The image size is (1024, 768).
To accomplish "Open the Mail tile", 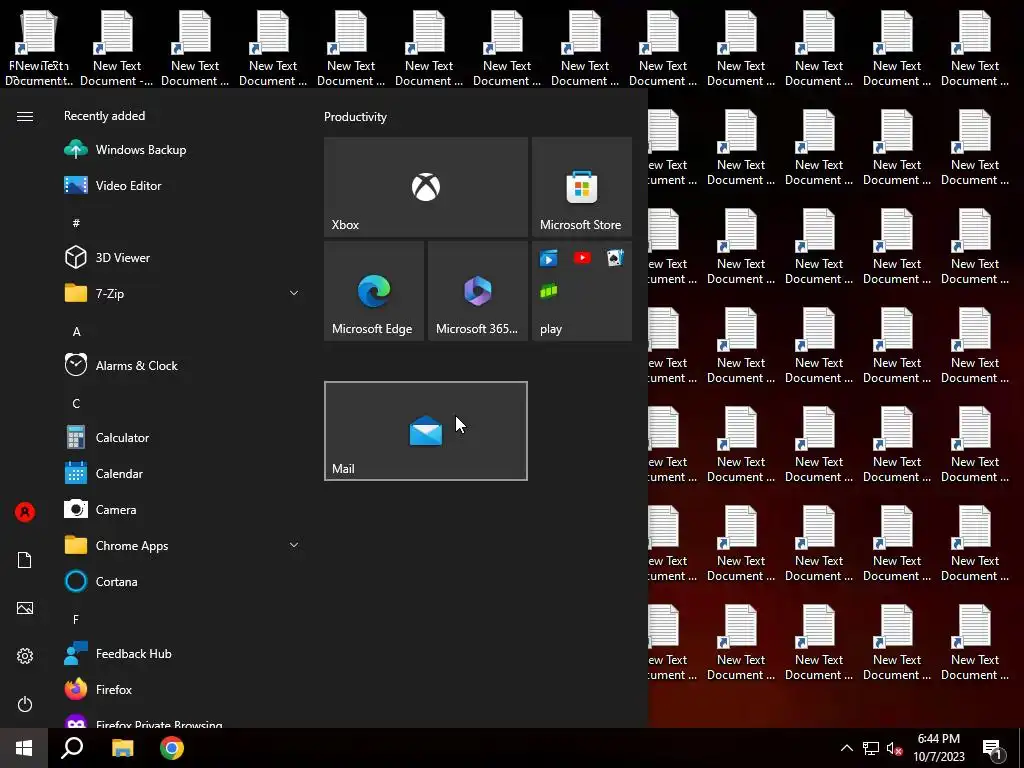I will coord(426,431).
